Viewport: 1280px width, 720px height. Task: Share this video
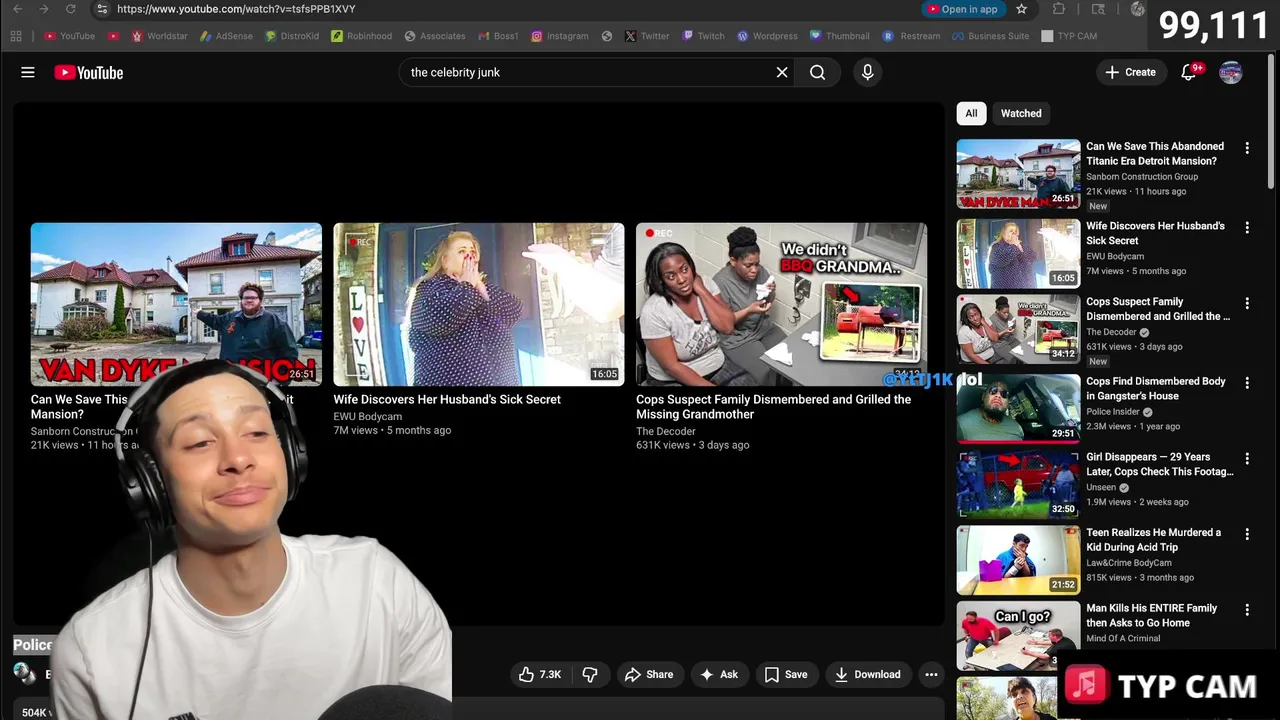tap(649, 675)
